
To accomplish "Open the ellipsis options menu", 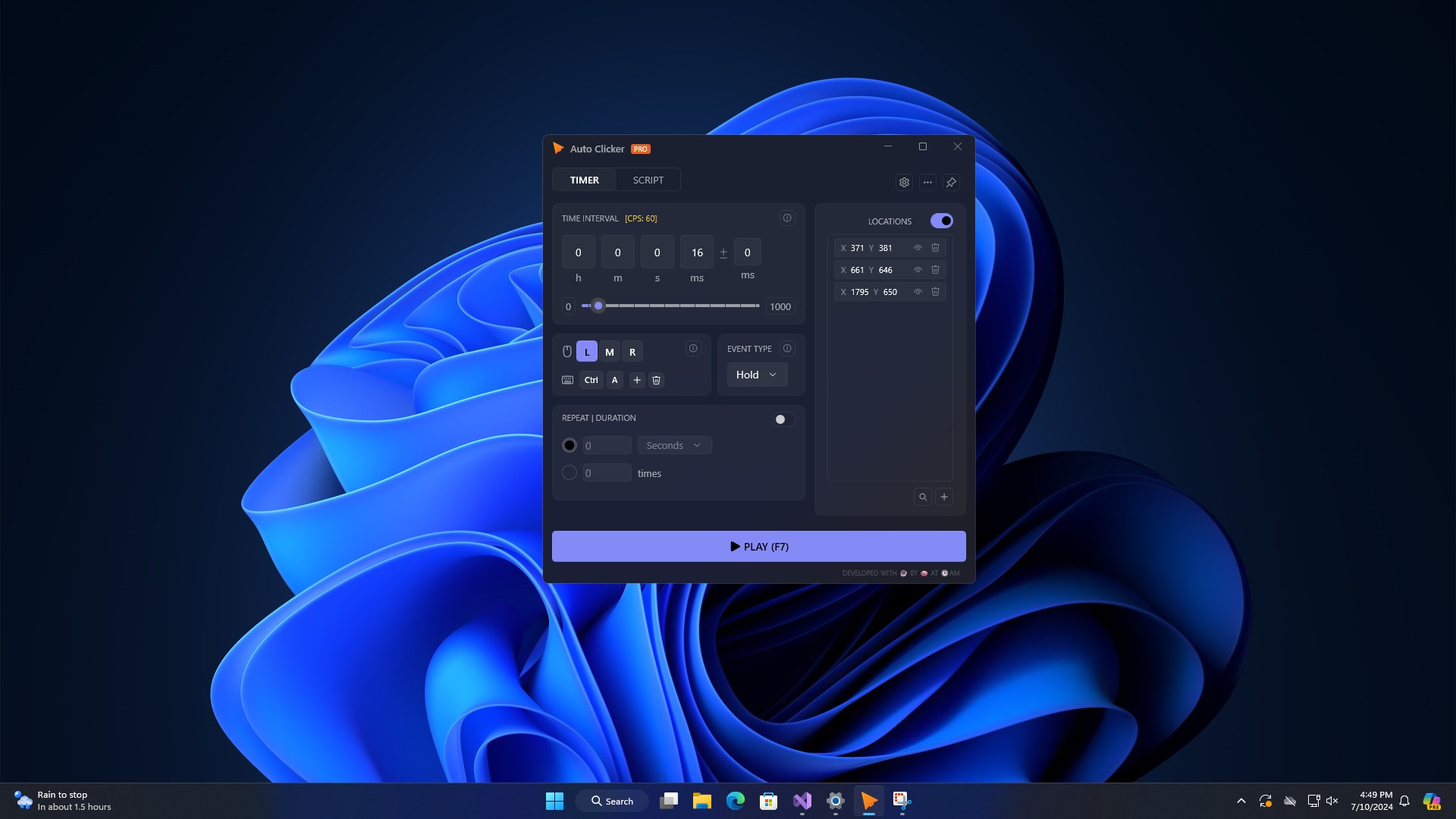I will 927,182.
